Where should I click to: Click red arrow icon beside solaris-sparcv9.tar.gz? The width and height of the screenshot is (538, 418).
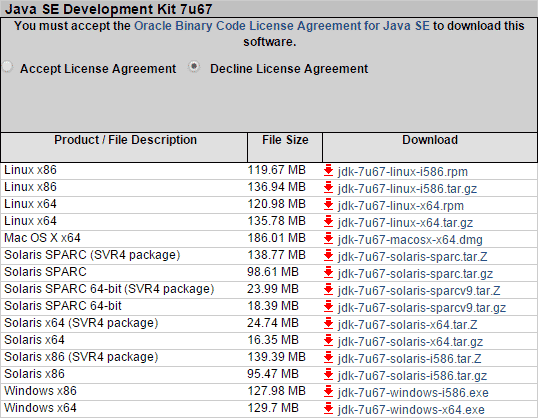point(328,307)
